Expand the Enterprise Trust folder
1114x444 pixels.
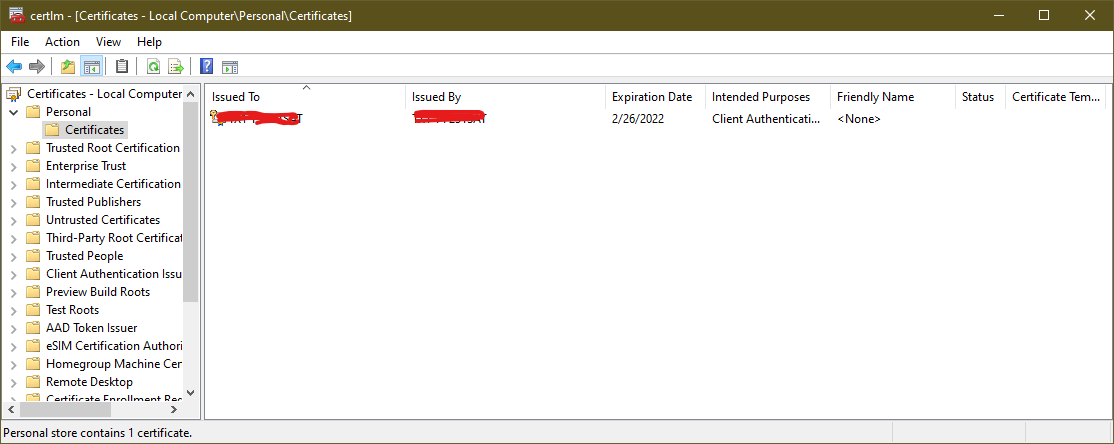click(13, 166)
